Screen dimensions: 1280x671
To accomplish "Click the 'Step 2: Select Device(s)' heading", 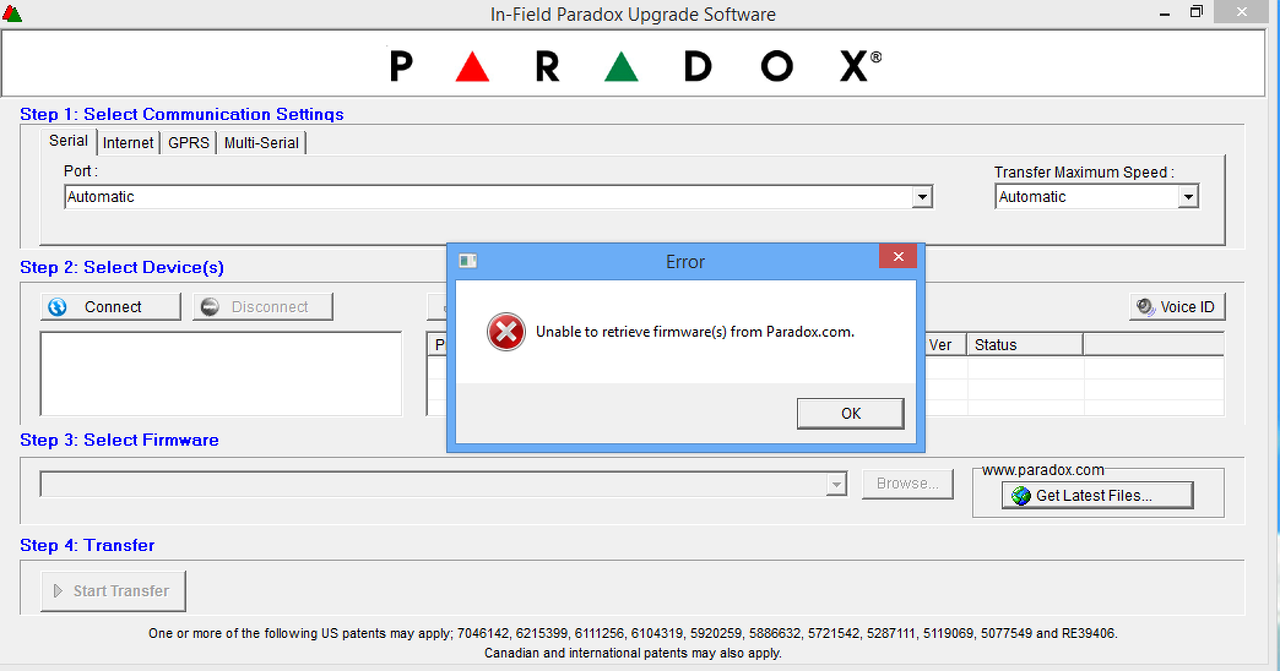I will [x=122, y=267].
